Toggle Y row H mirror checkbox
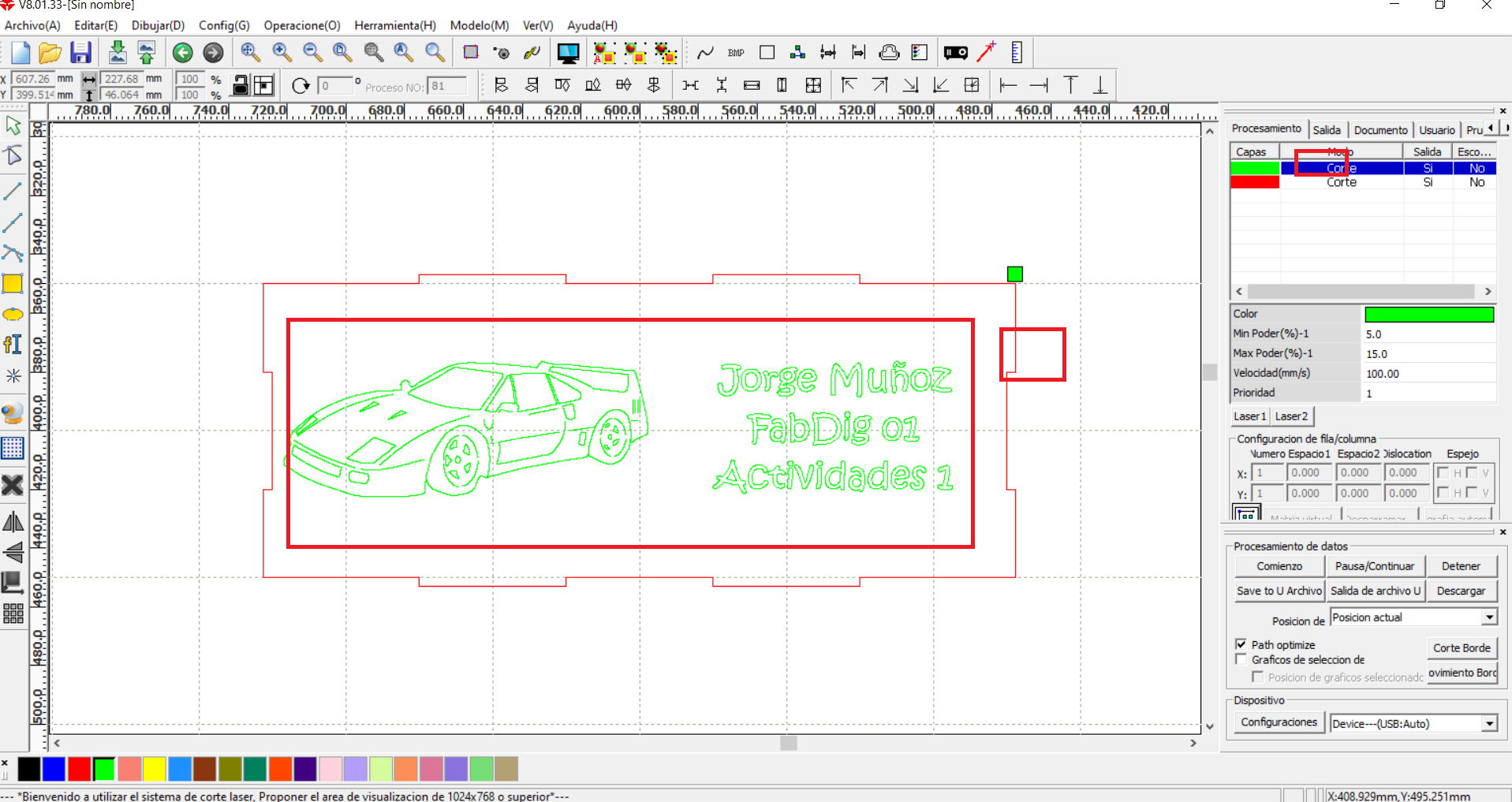The image size is (1512, 802). 1443,492
